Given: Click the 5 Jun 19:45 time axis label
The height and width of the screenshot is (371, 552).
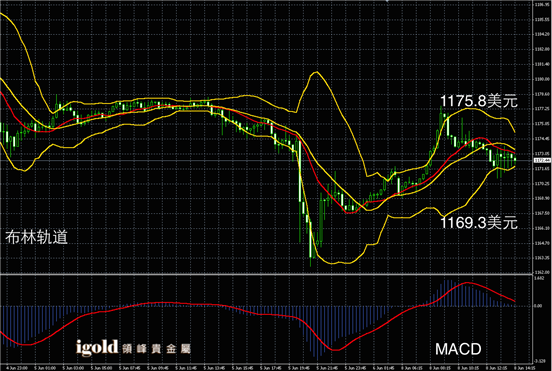Looking at the screenshot, I should pos(299,368).
